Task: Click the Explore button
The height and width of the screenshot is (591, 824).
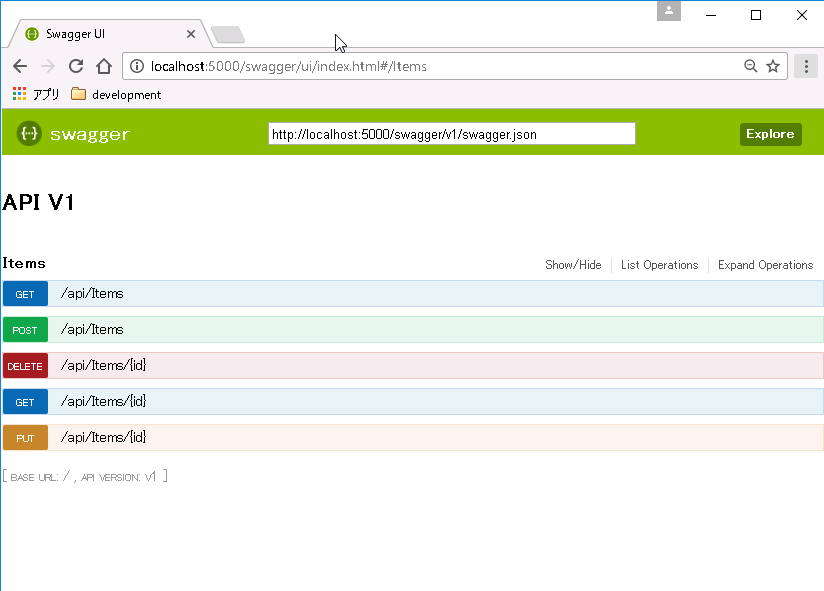Action: [770, 134]
